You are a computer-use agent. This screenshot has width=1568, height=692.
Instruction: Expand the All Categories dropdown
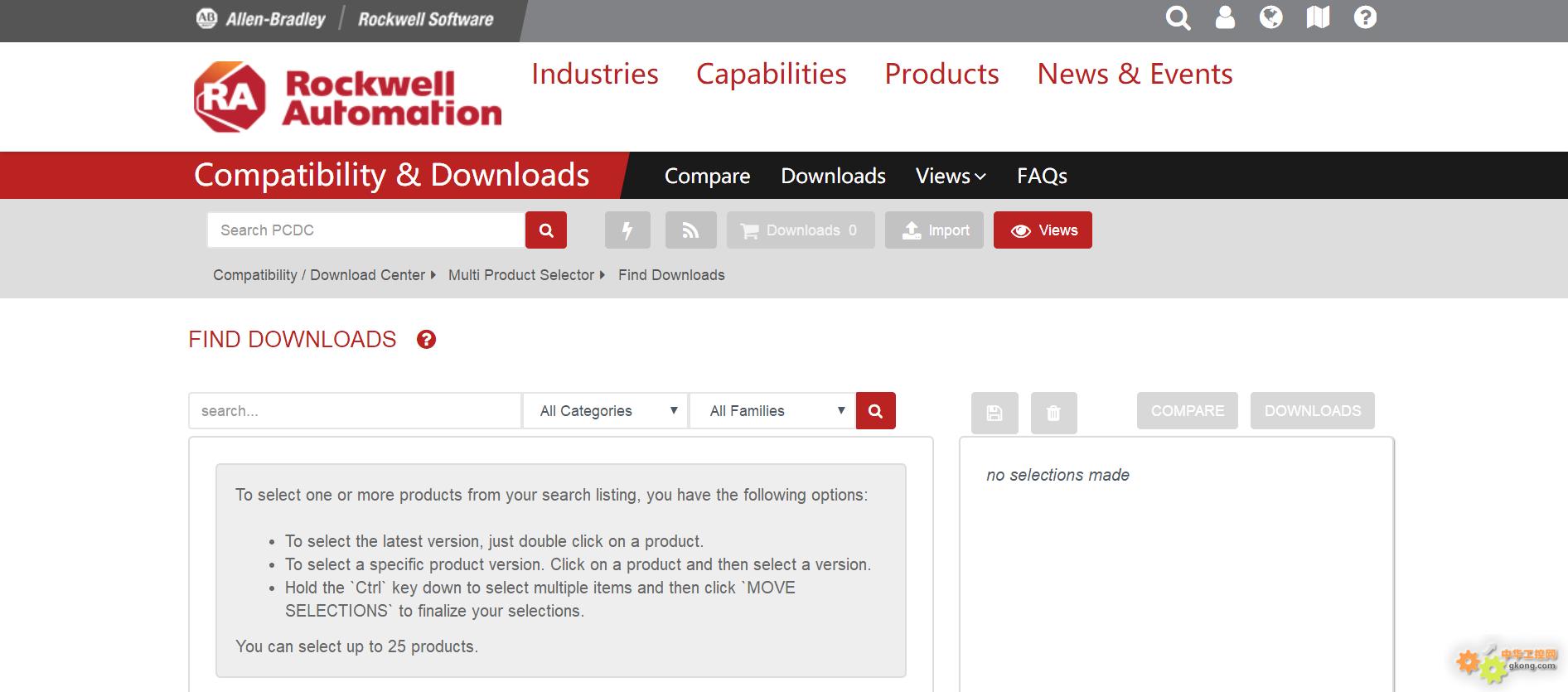[606, 411]
